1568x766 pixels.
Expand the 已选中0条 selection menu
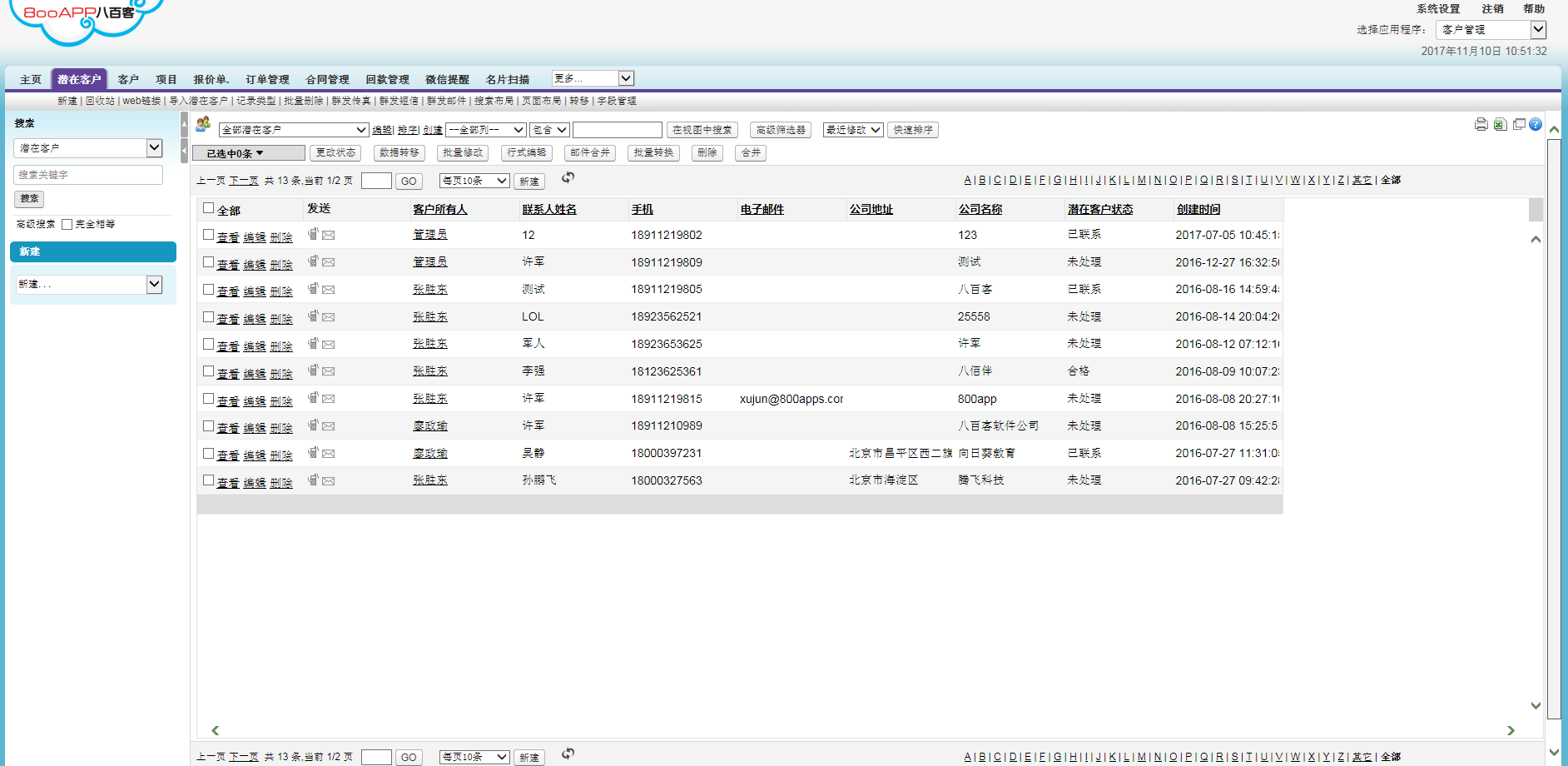[248, 153]
